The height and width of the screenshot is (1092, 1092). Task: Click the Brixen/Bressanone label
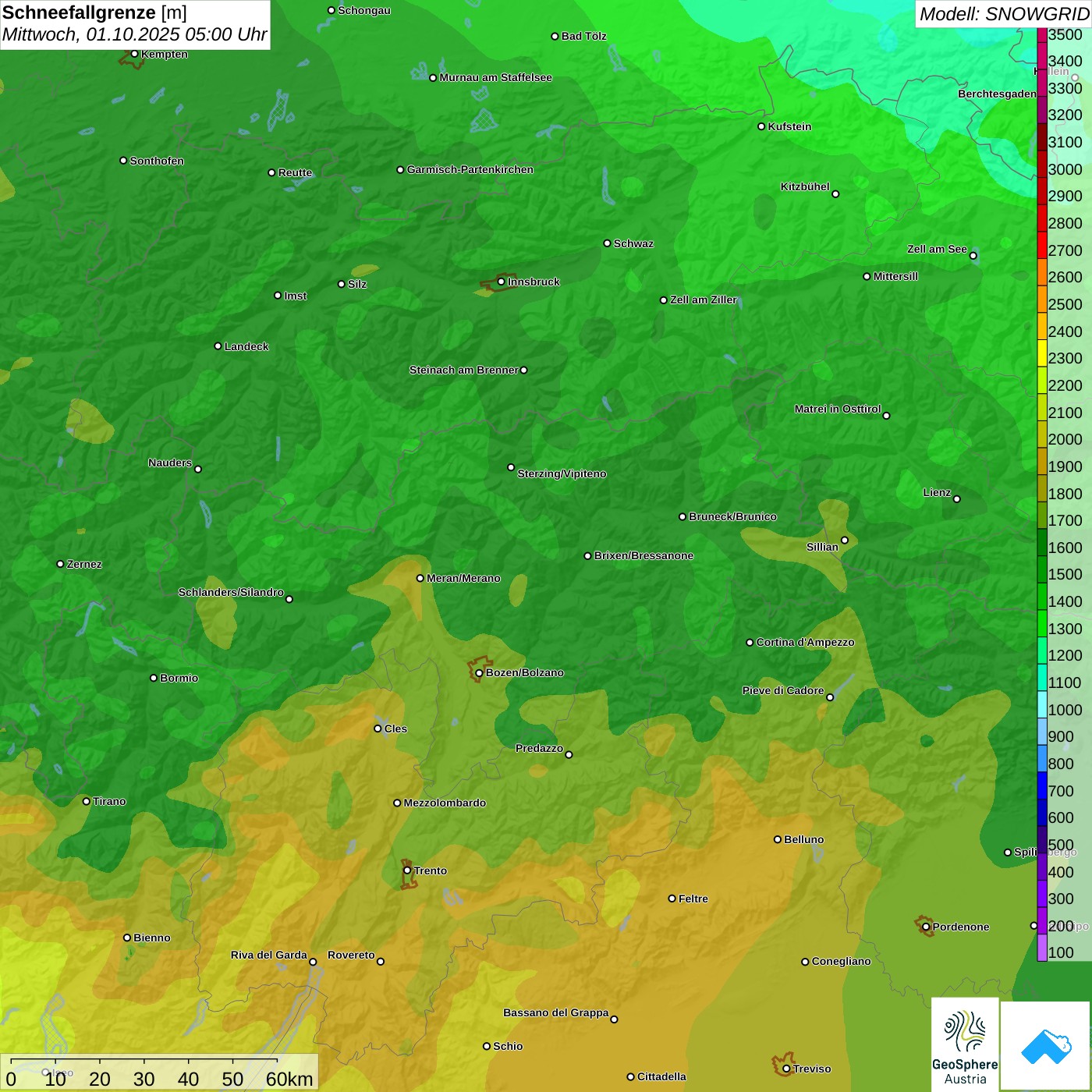pyautogui.click(x=643, y=555)
